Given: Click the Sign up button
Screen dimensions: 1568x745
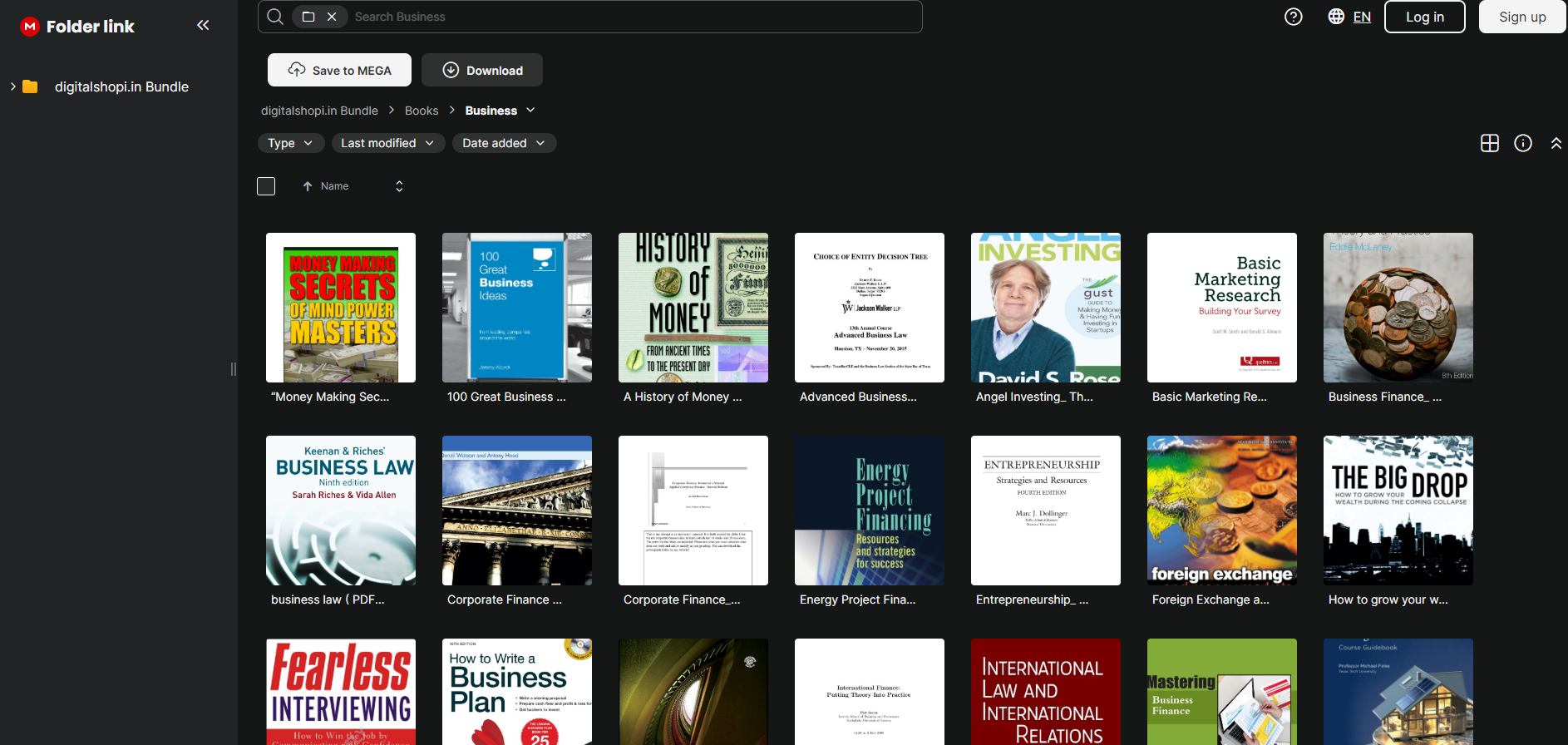Looking at the screenshot, I should pos(1522,17).
